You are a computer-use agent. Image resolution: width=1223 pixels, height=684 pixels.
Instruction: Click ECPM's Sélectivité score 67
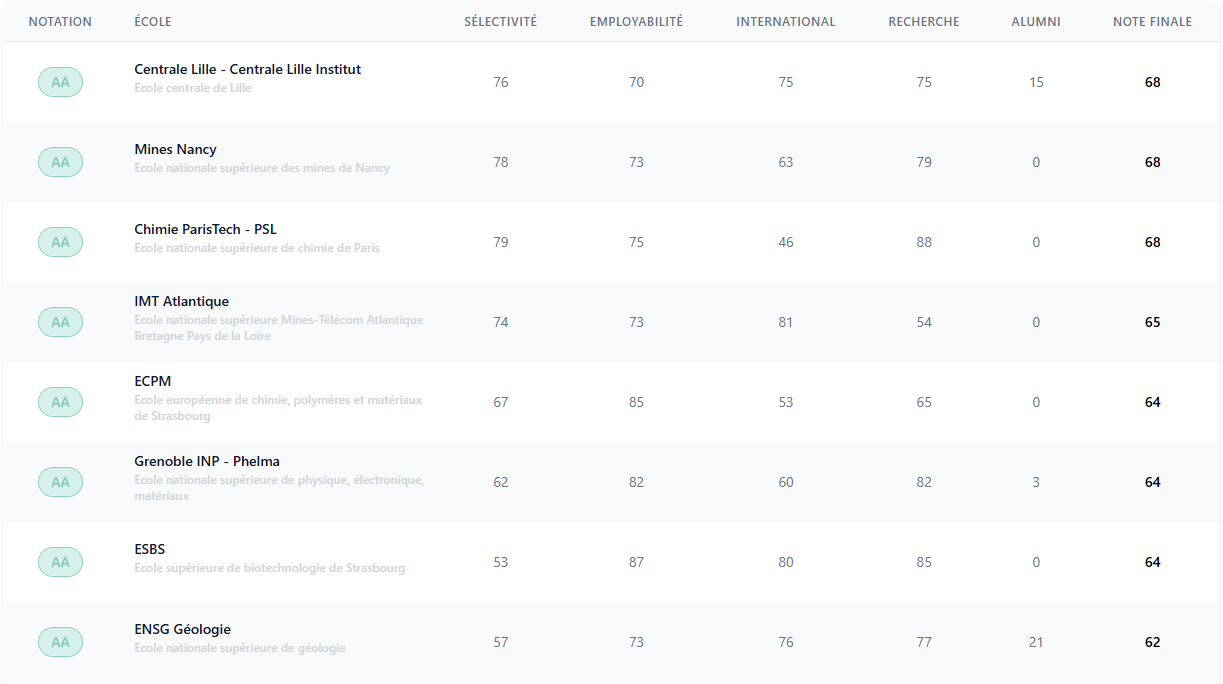[501, 402]
